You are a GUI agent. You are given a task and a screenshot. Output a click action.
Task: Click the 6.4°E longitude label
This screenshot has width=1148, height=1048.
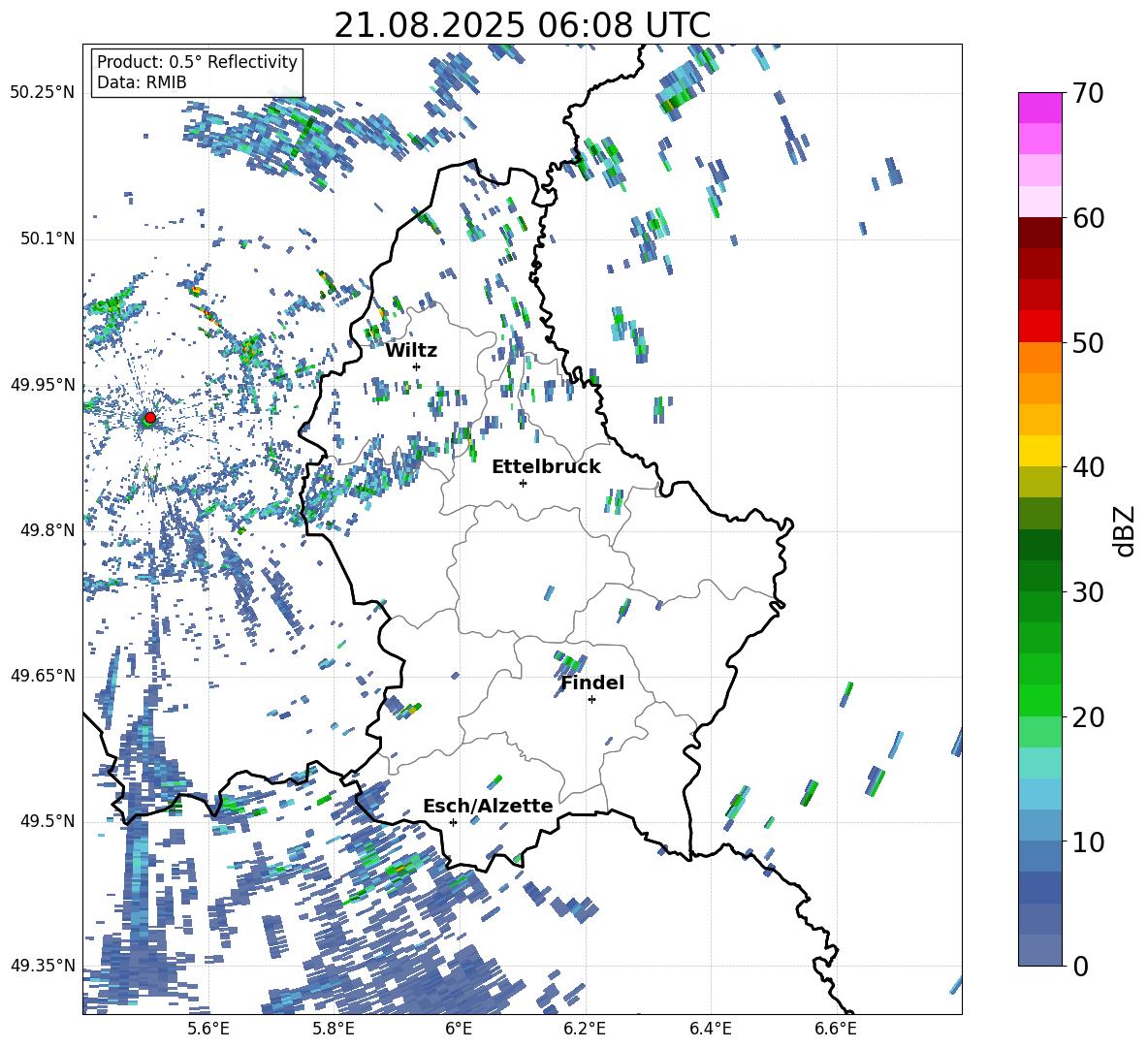click(x=710, y=1029)
